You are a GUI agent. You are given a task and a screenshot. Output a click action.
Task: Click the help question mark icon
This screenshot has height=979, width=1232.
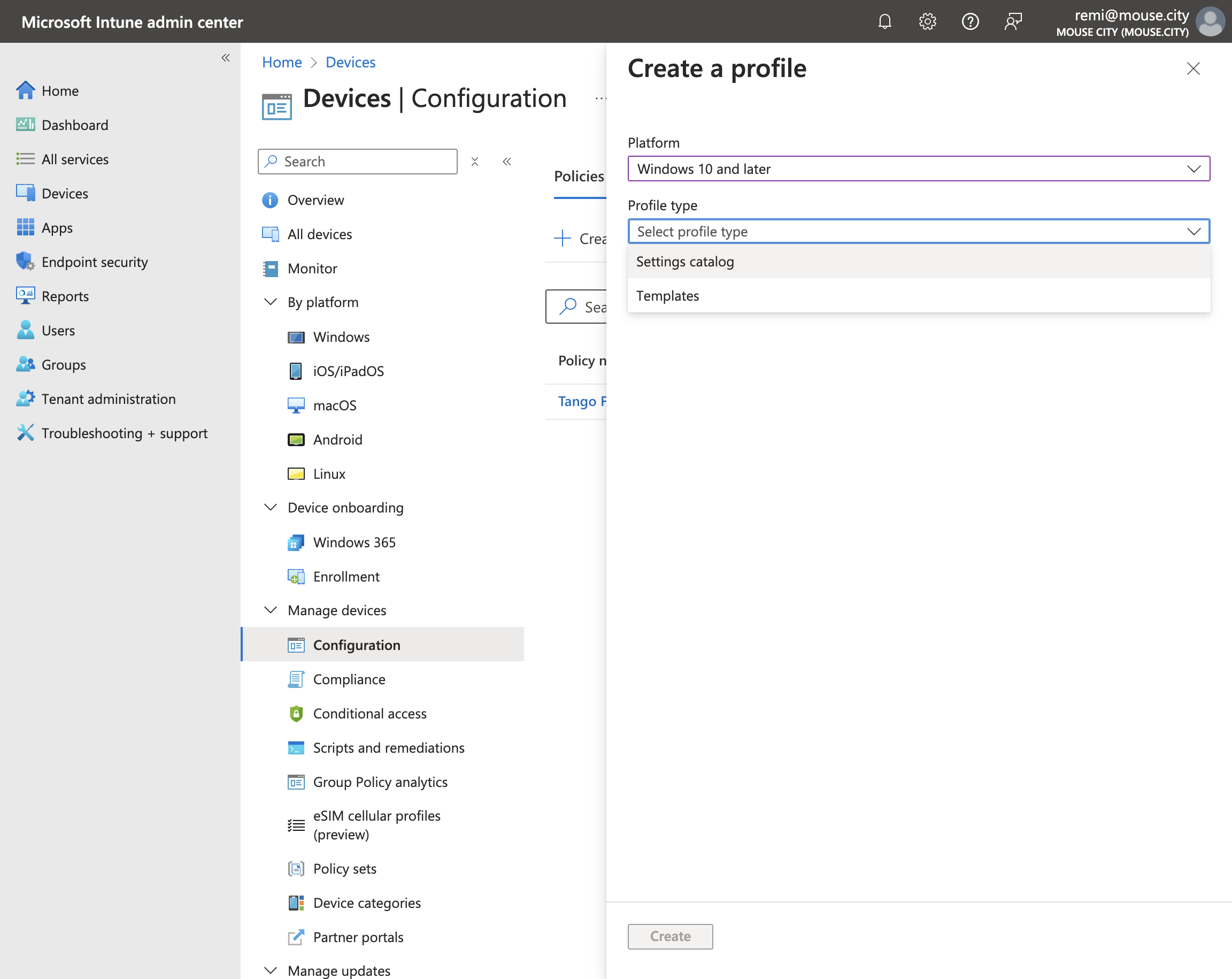coord(969,22)
